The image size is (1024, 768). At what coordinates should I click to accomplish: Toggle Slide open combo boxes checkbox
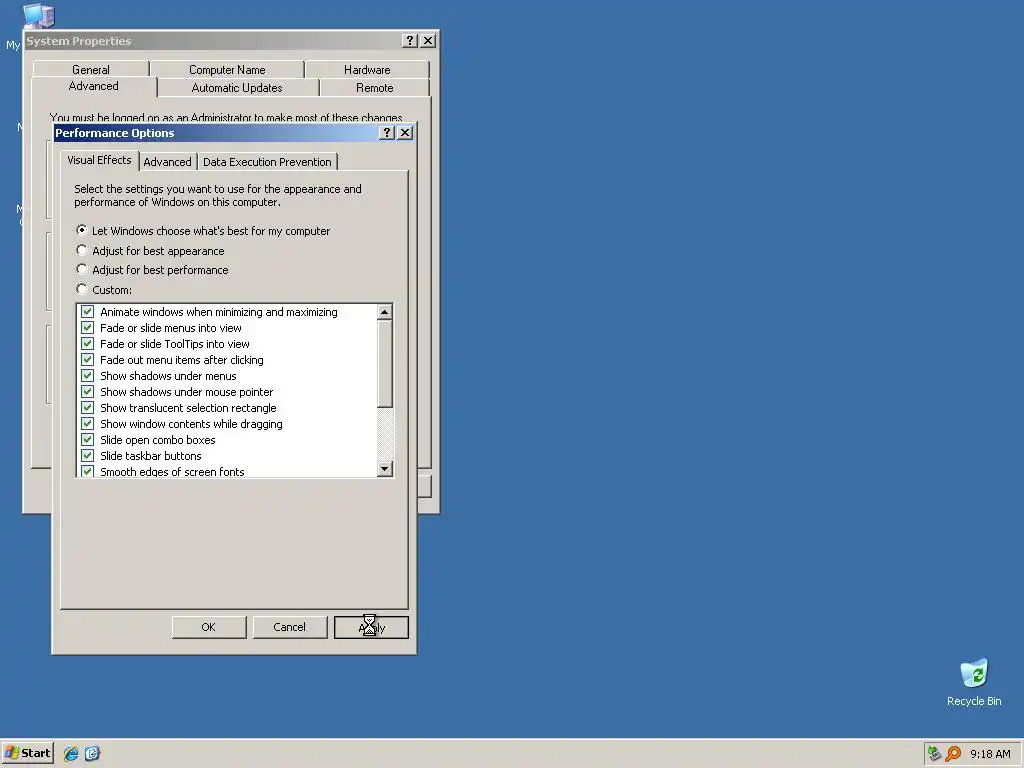point(88,440)
